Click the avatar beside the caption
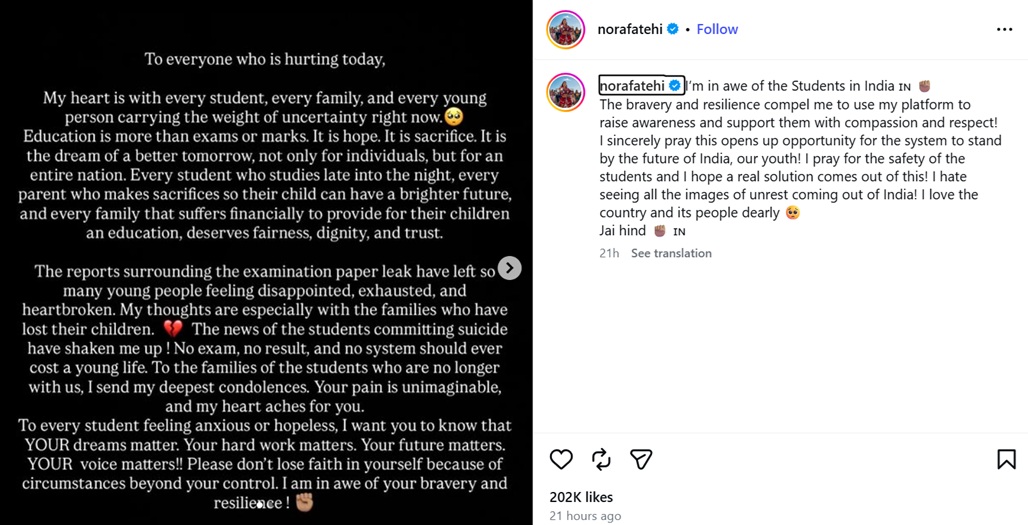1028x525 pixels. coord(566,92)
